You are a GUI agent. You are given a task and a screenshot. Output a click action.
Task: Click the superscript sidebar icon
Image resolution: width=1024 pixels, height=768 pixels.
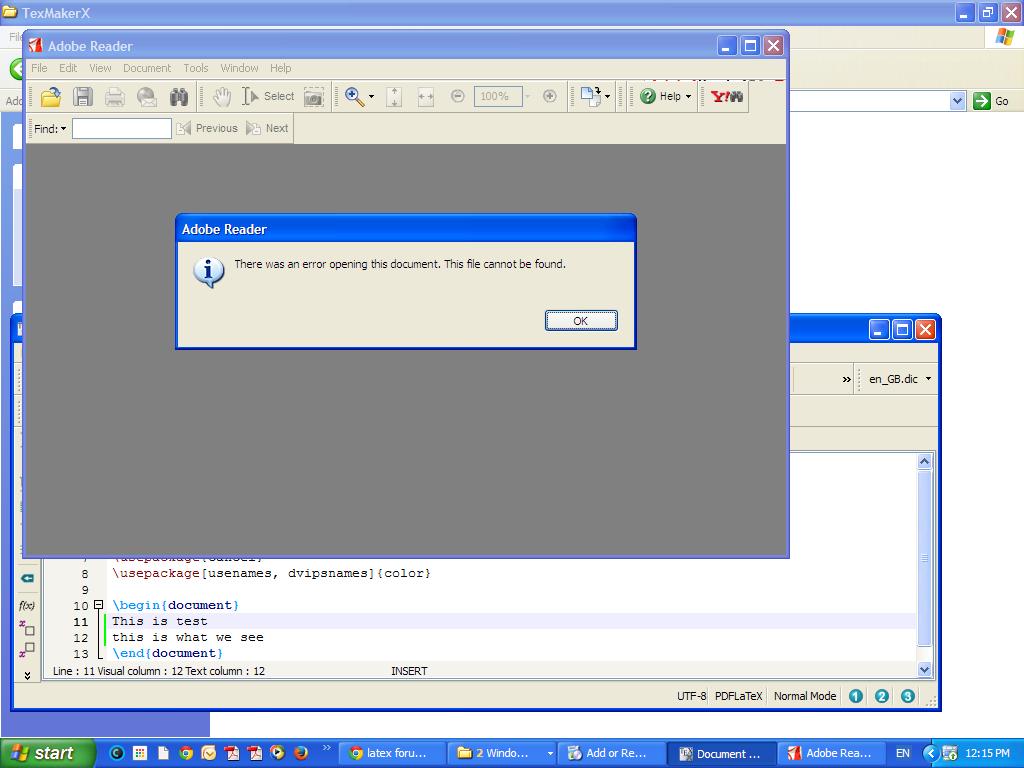[x=27, y=649]
